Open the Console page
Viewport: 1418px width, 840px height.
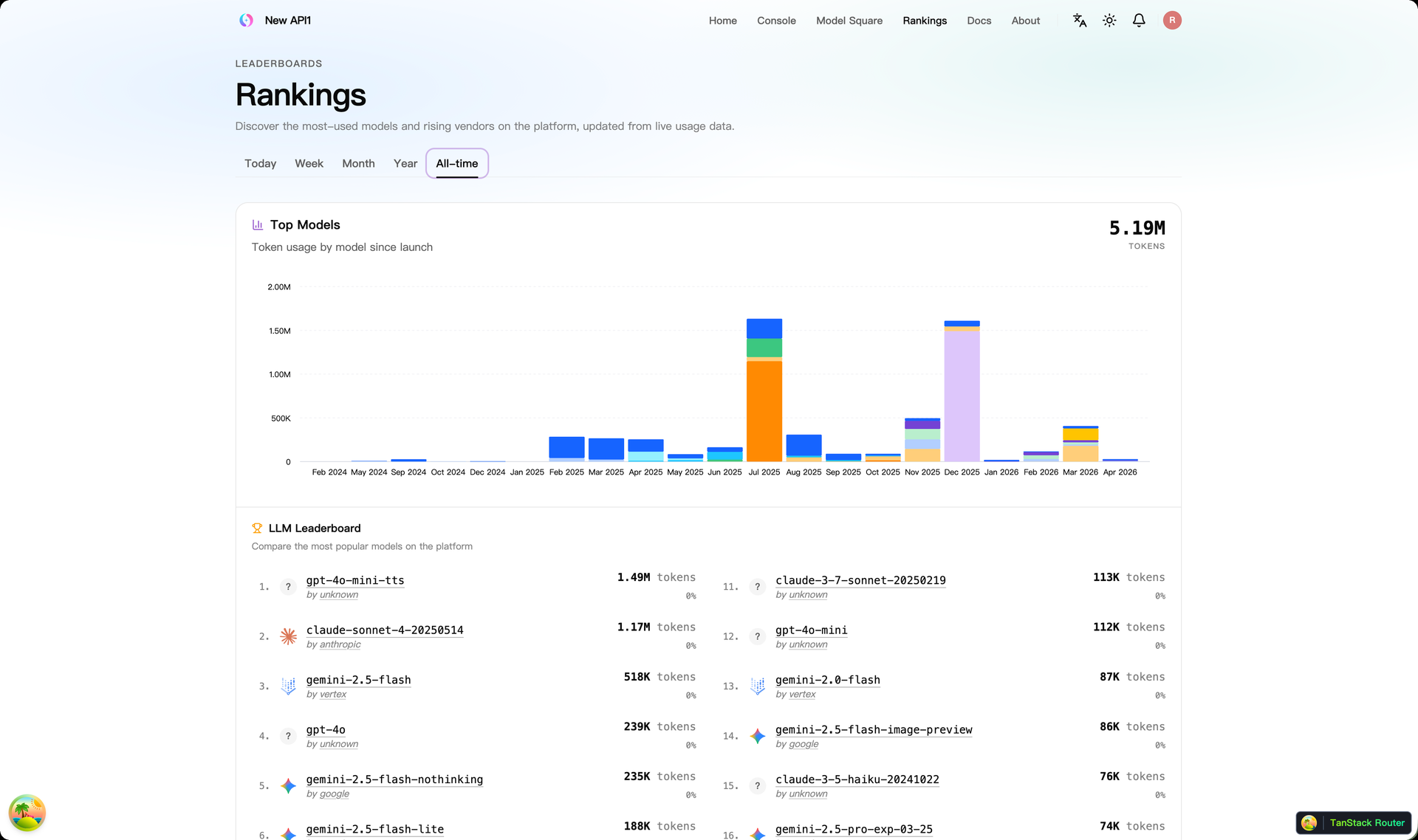click(x=776, y=21)
